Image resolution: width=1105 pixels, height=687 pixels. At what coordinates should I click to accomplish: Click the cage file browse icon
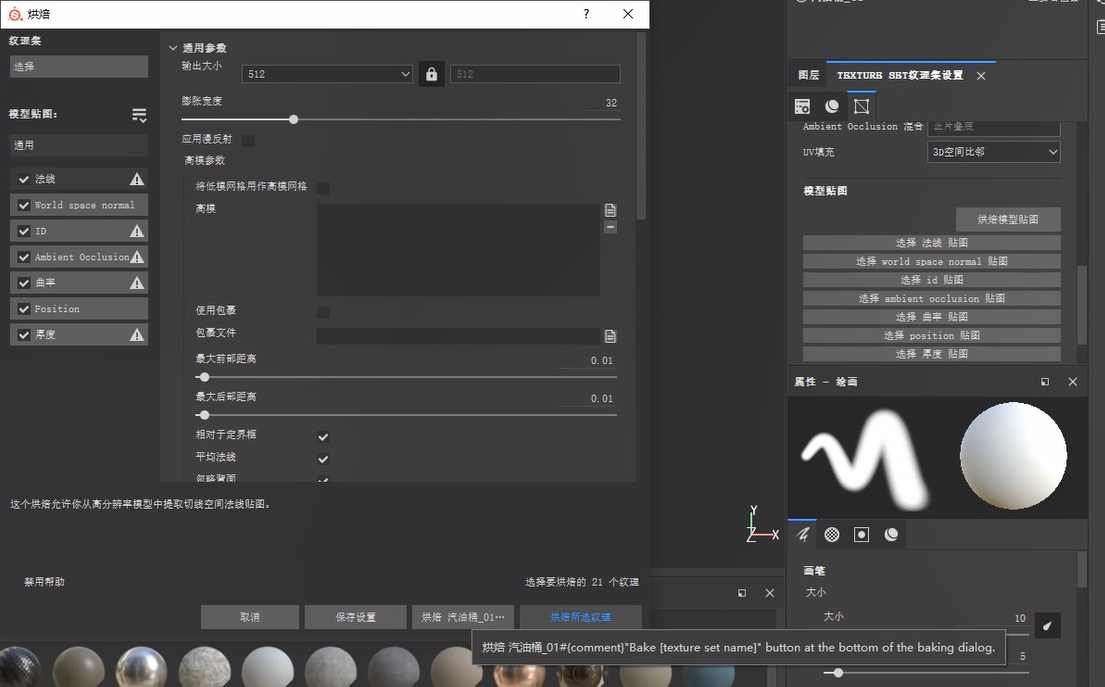click(610, 336)
